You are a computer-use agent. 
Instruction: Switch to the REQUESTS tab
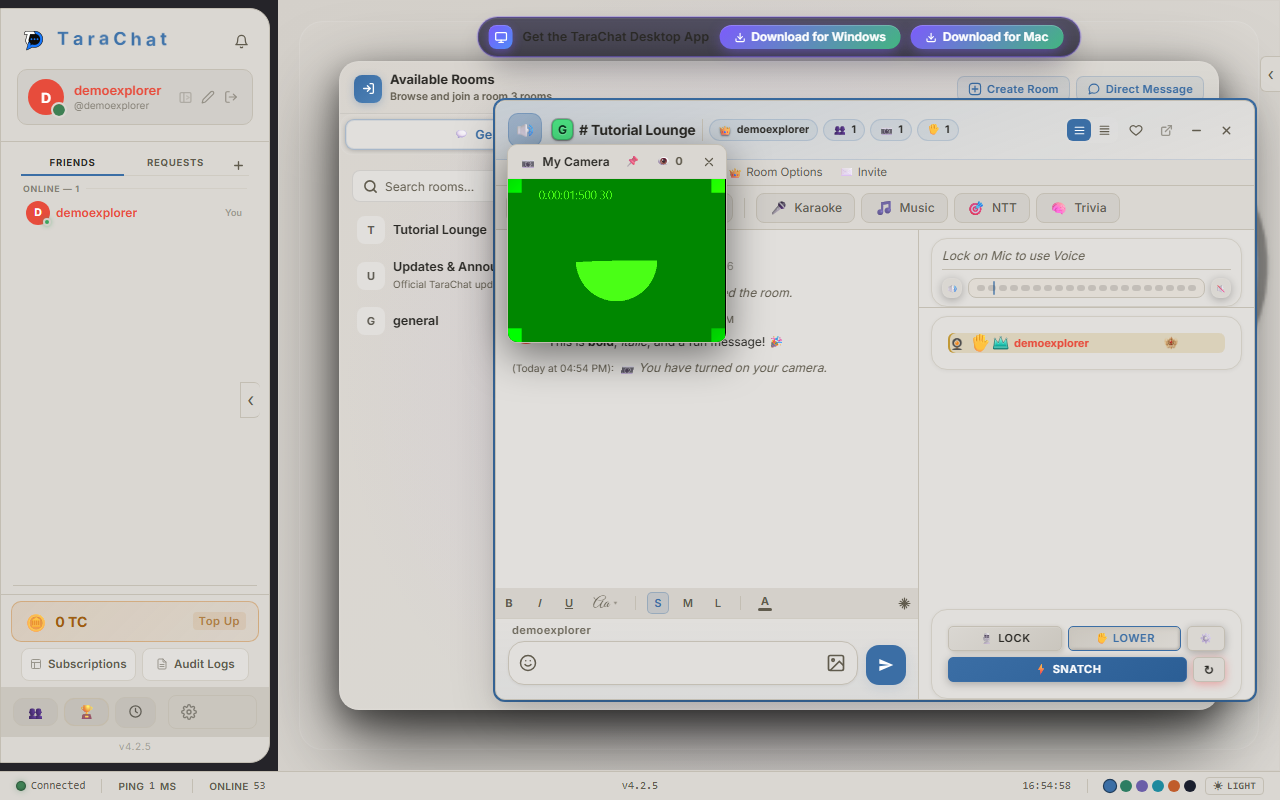pos(175,163)
